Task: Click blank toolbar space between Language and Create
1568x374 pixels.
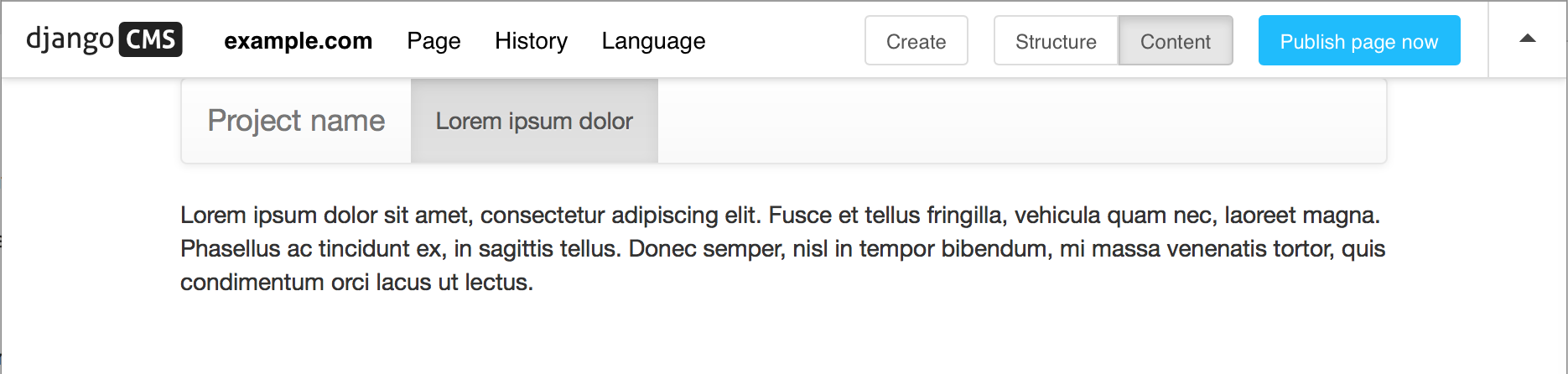Action: [784, 40]
